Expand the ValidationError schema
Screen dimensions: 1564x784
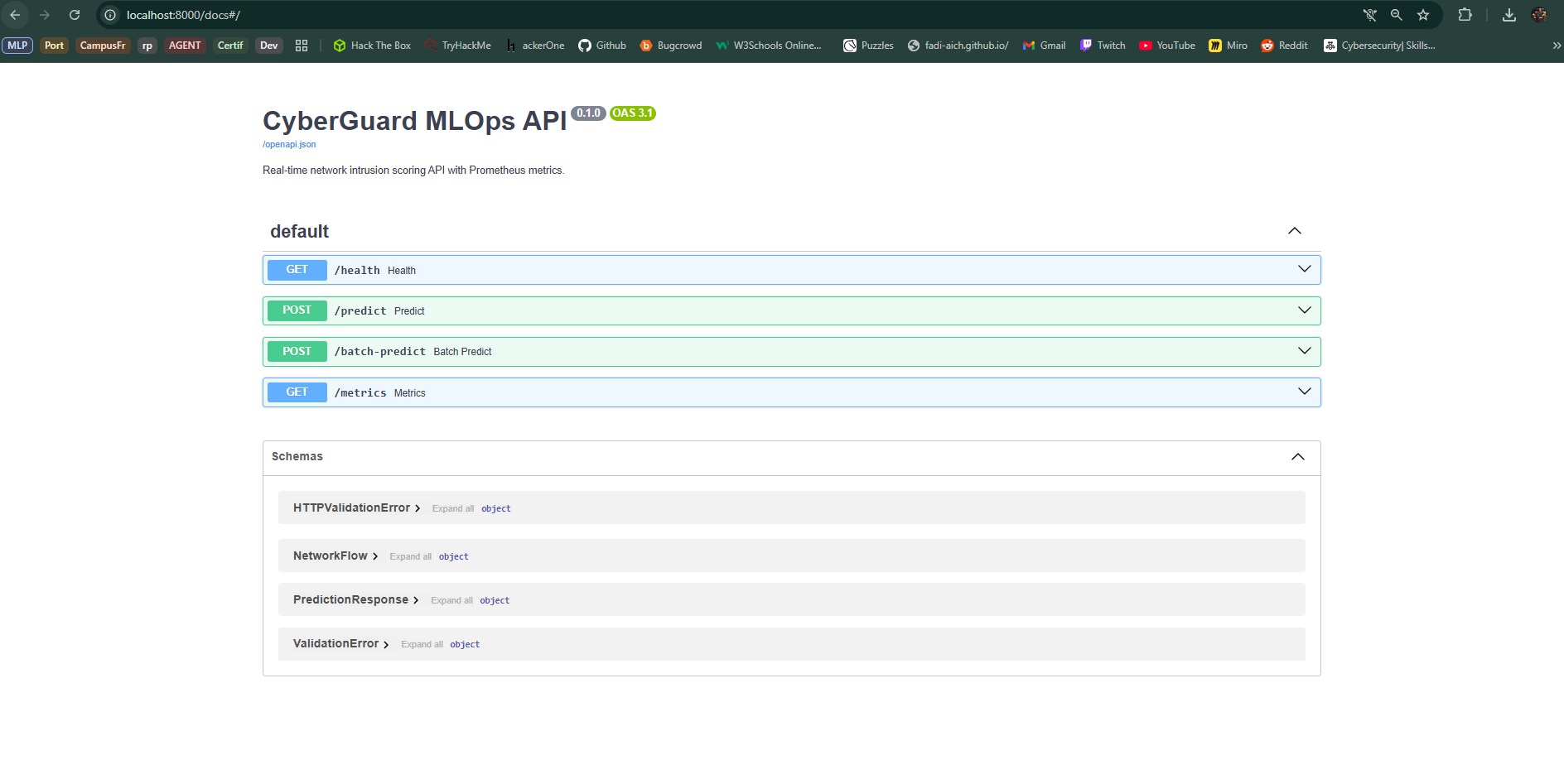(341, 643)
